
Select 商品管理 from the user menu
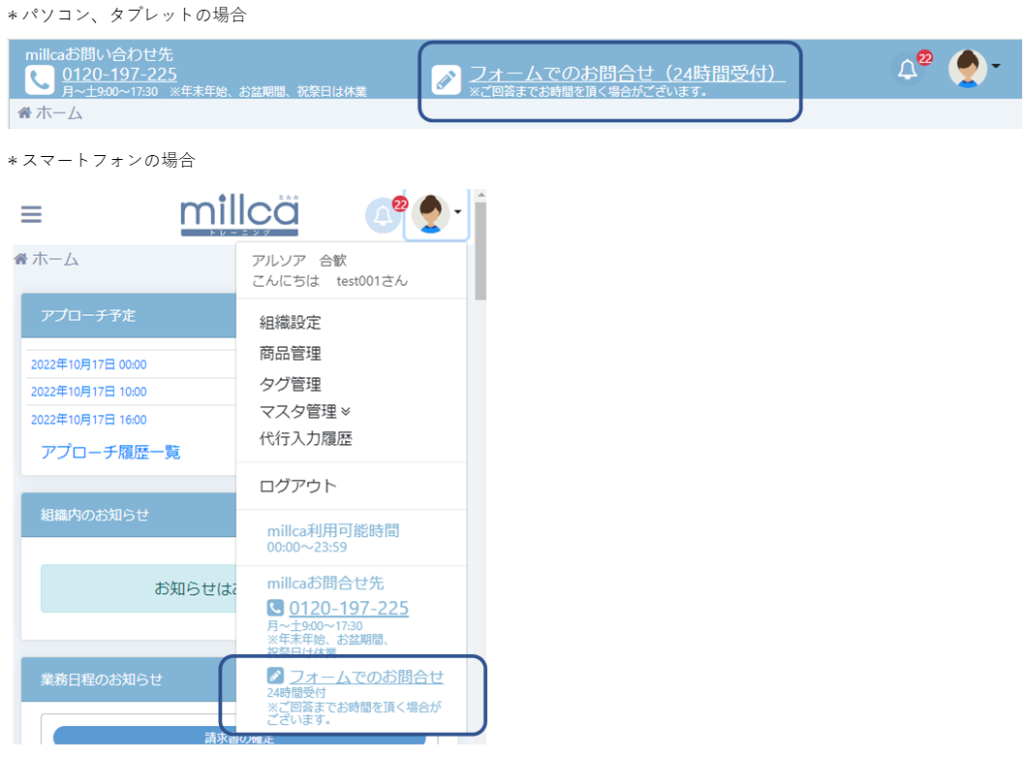(290, 354)
